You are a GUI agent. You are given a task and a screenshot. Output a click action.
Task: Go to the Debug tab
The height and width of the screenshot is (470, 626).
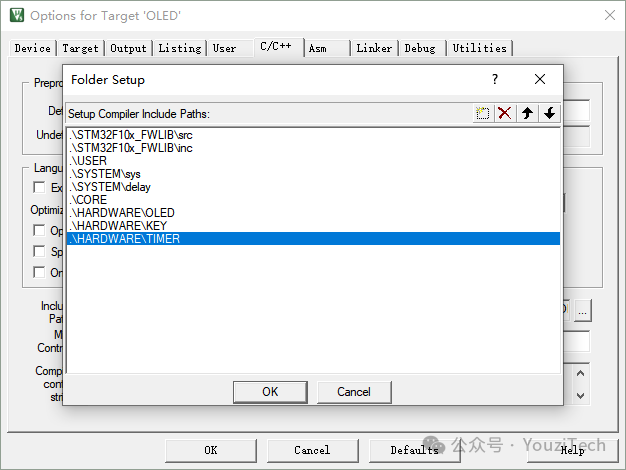point(420,48)
